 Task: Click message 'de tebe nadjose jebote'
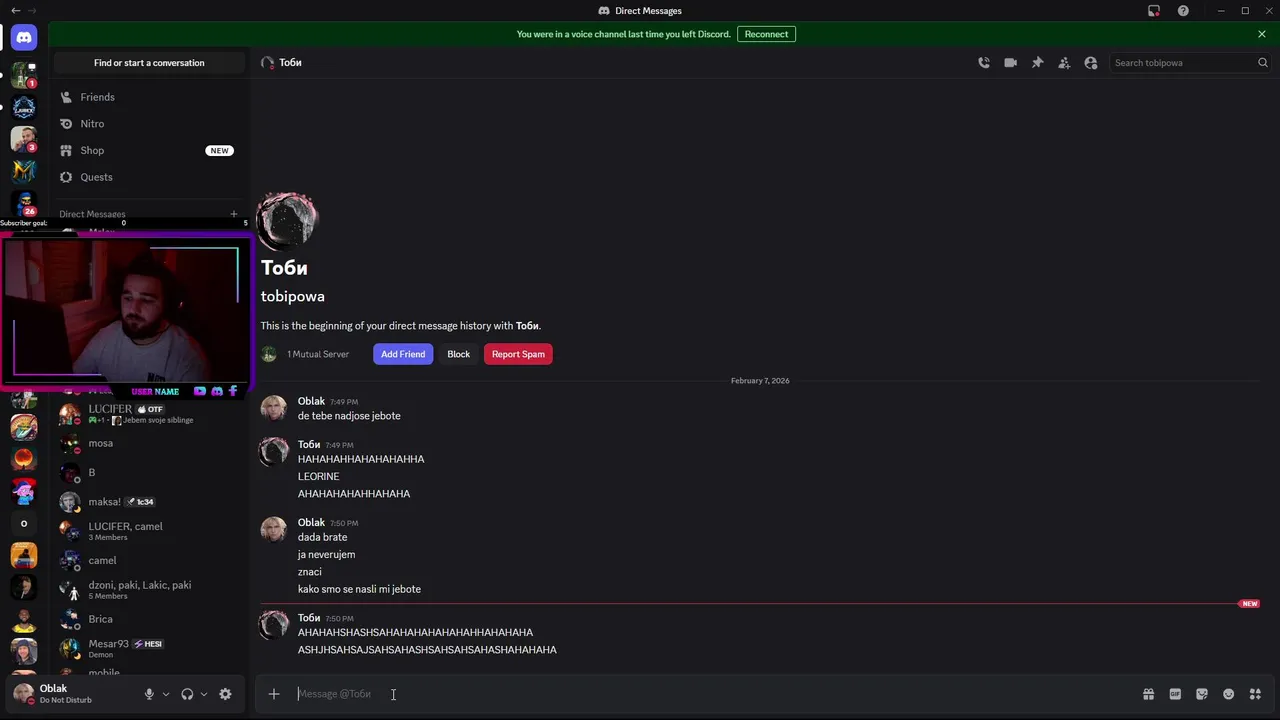[349, 416]
